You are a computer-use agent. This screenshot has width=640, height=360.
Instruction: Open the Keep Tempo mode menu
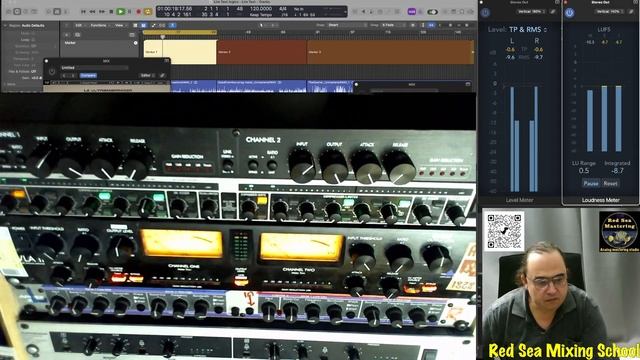(x=261, y=15)
